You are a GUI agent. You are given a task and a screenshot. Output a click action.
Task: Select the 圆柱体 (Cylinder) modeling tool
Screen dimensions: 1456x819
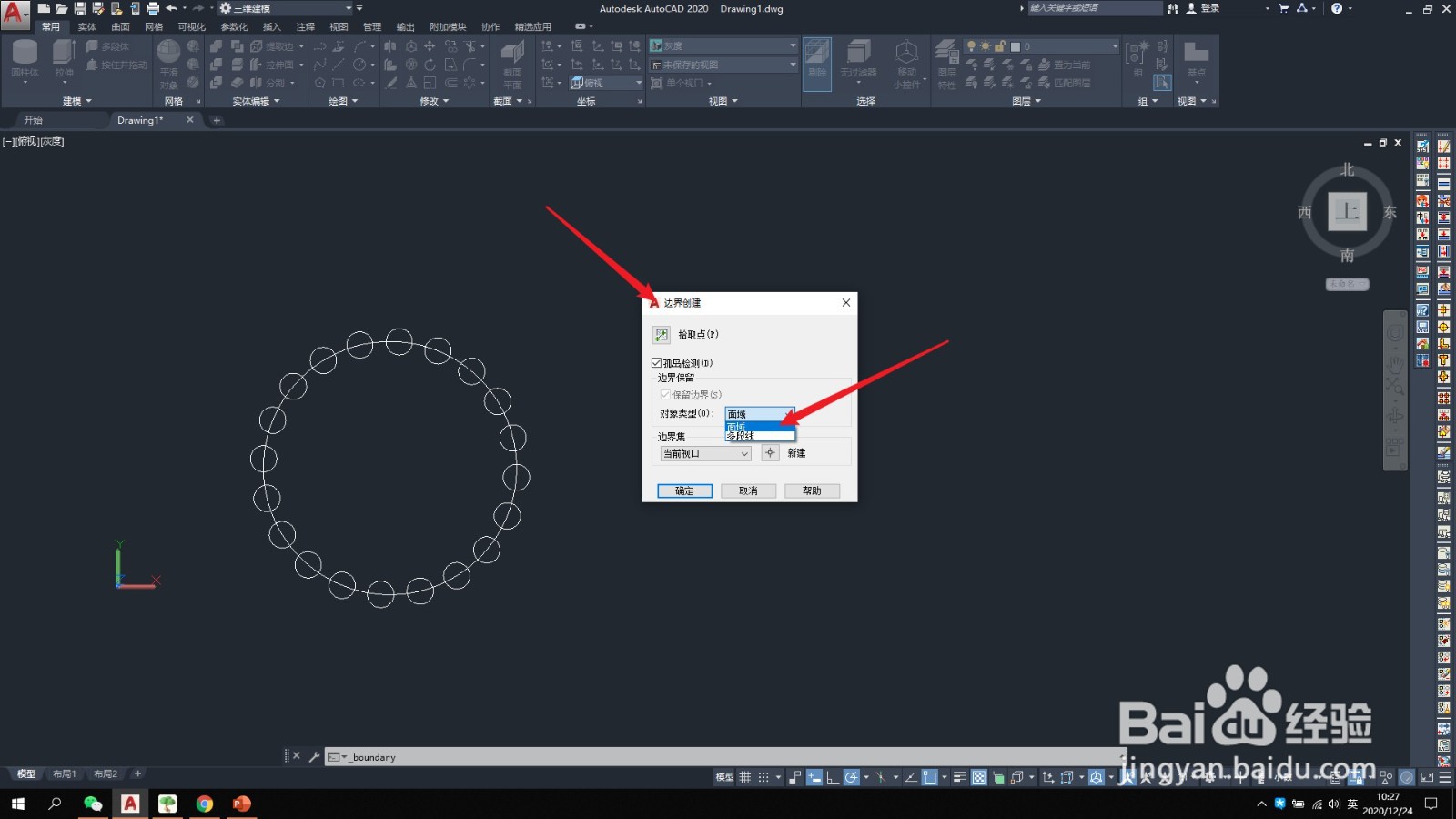click(x=25, y=56)
